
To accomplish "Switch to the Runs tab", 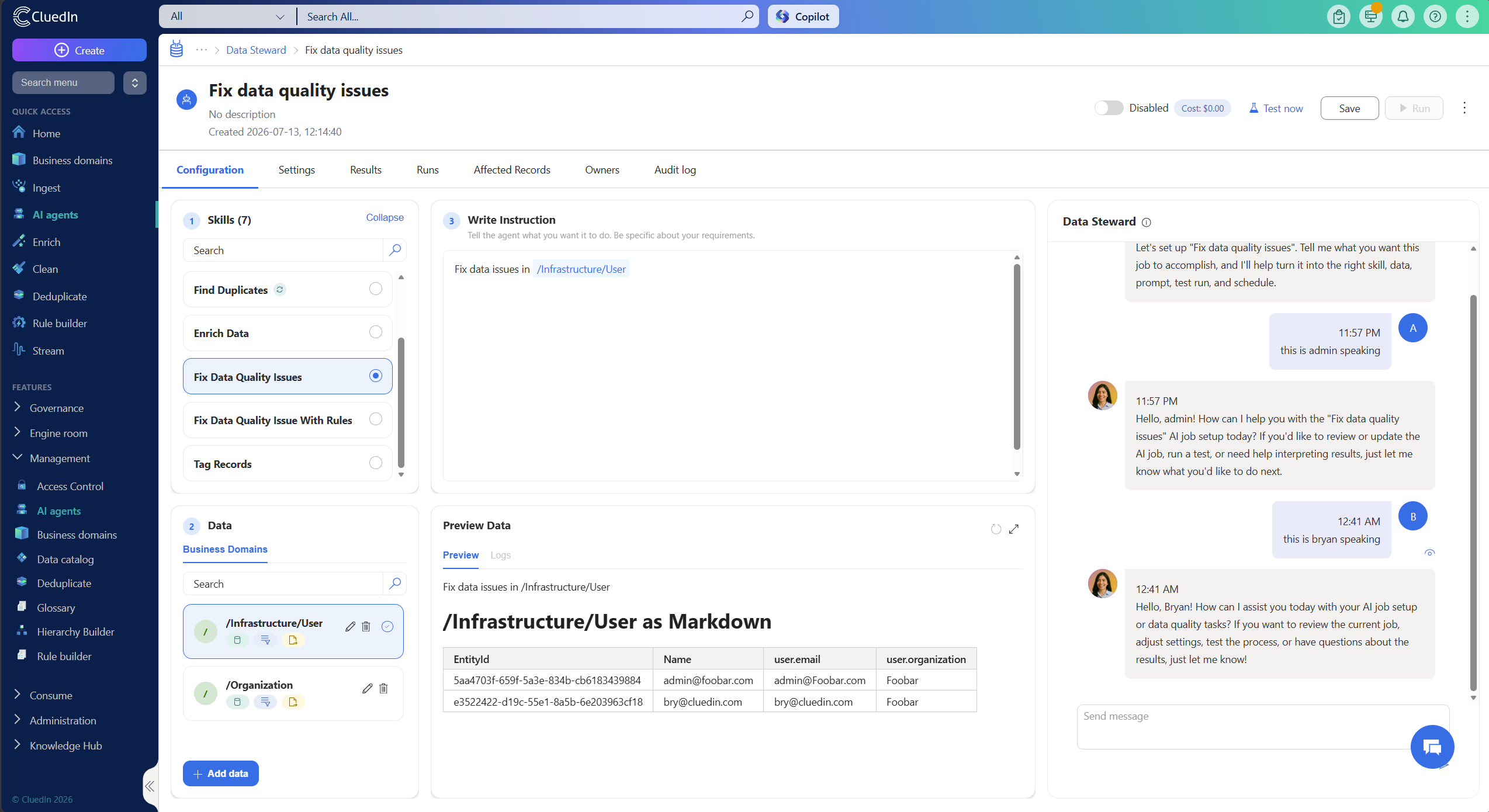I will pyautogui.click(x=427, y=169).
